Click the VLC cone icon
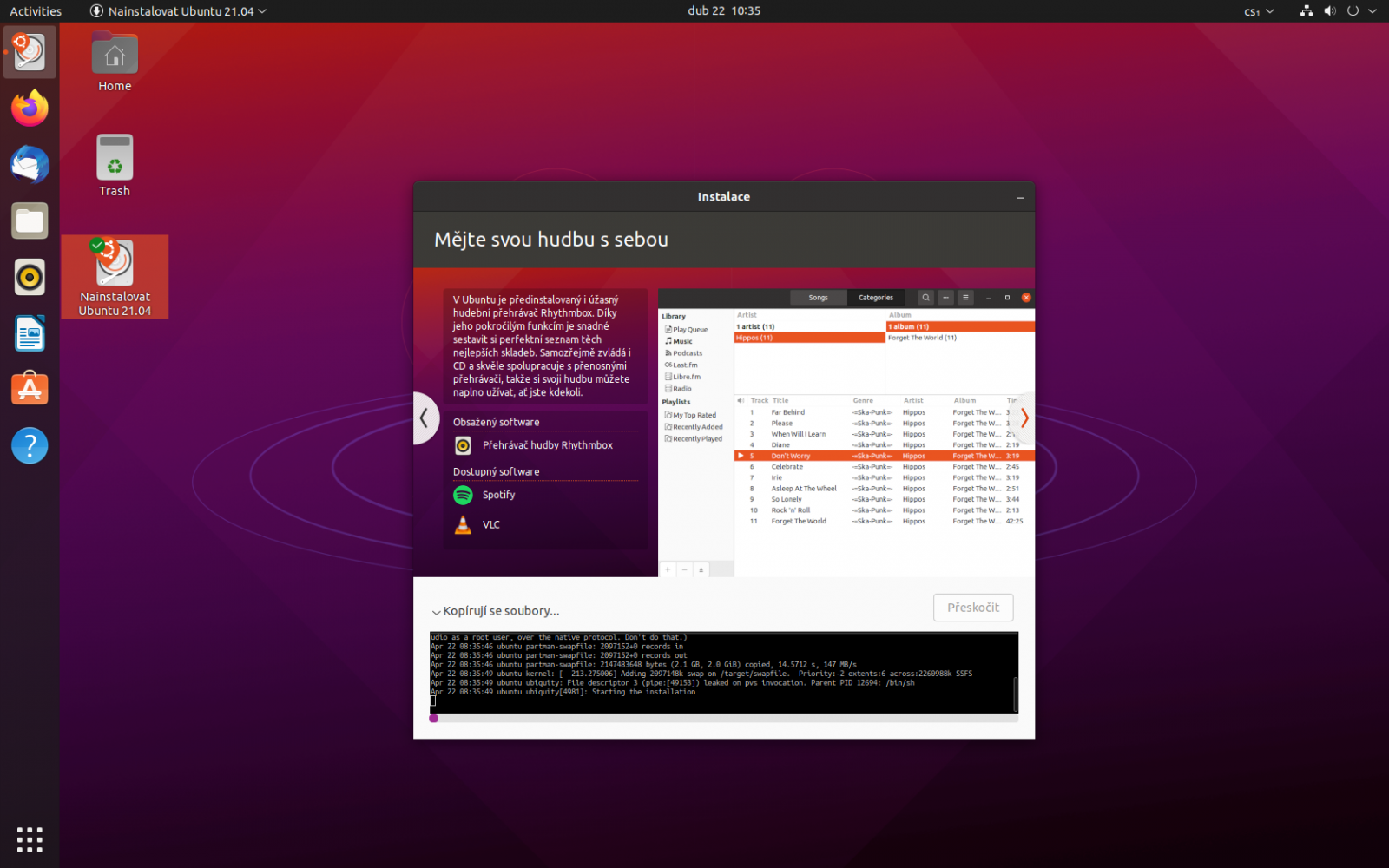 tap(463, 524)
